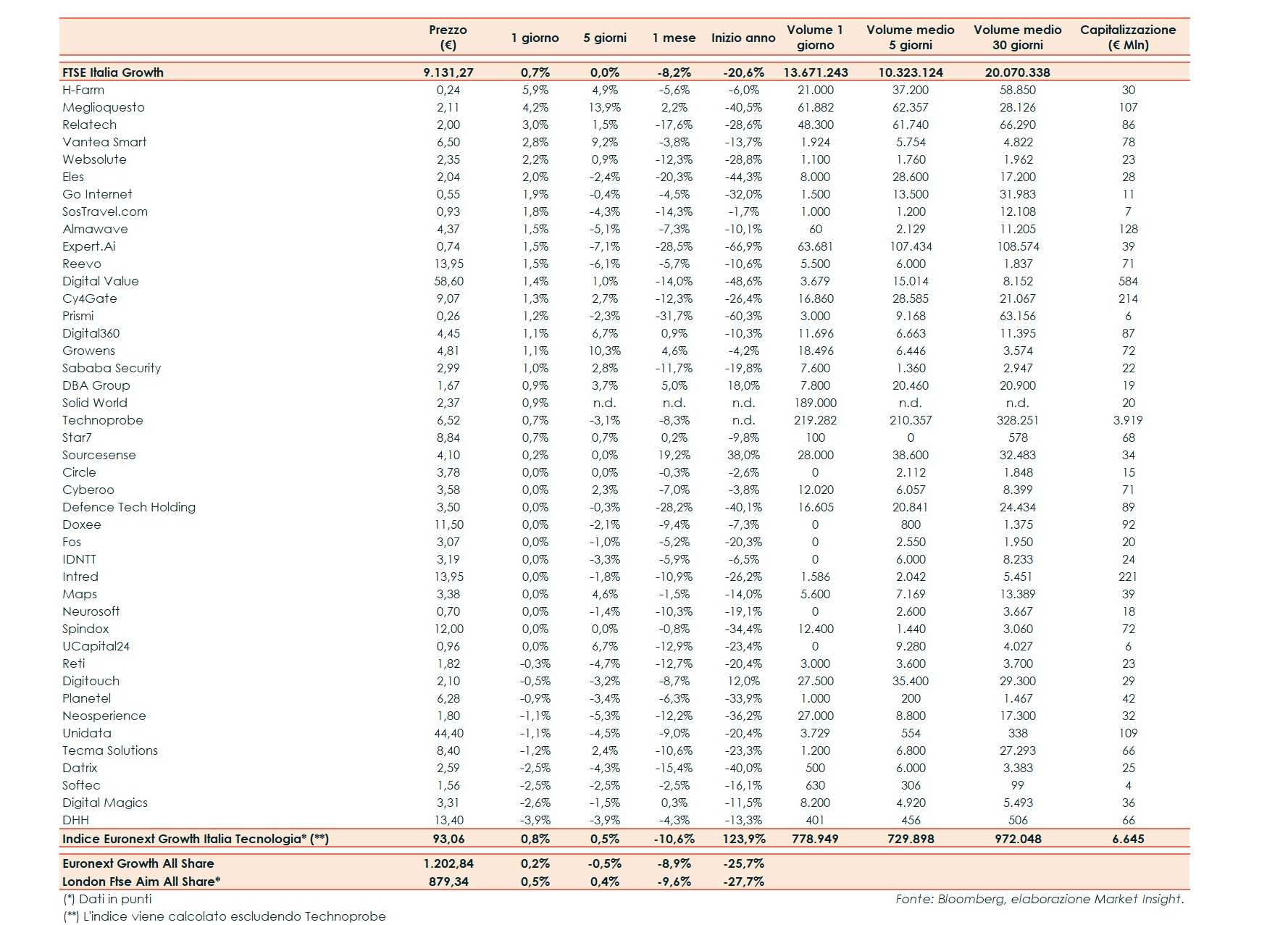Select the "Star7" row name
Screen dimensions: 1288x925
[77, 438]
